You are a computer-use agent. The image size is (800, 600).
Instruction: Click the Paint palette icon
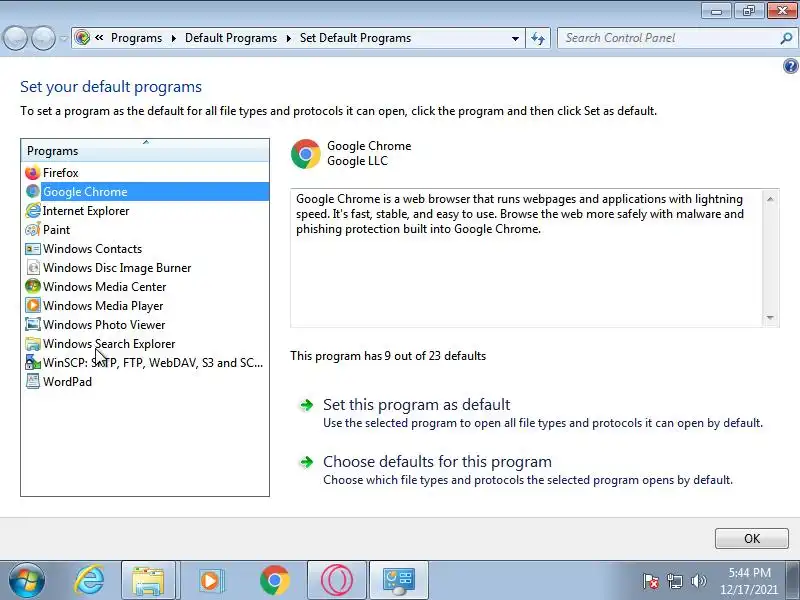point(33,230)
